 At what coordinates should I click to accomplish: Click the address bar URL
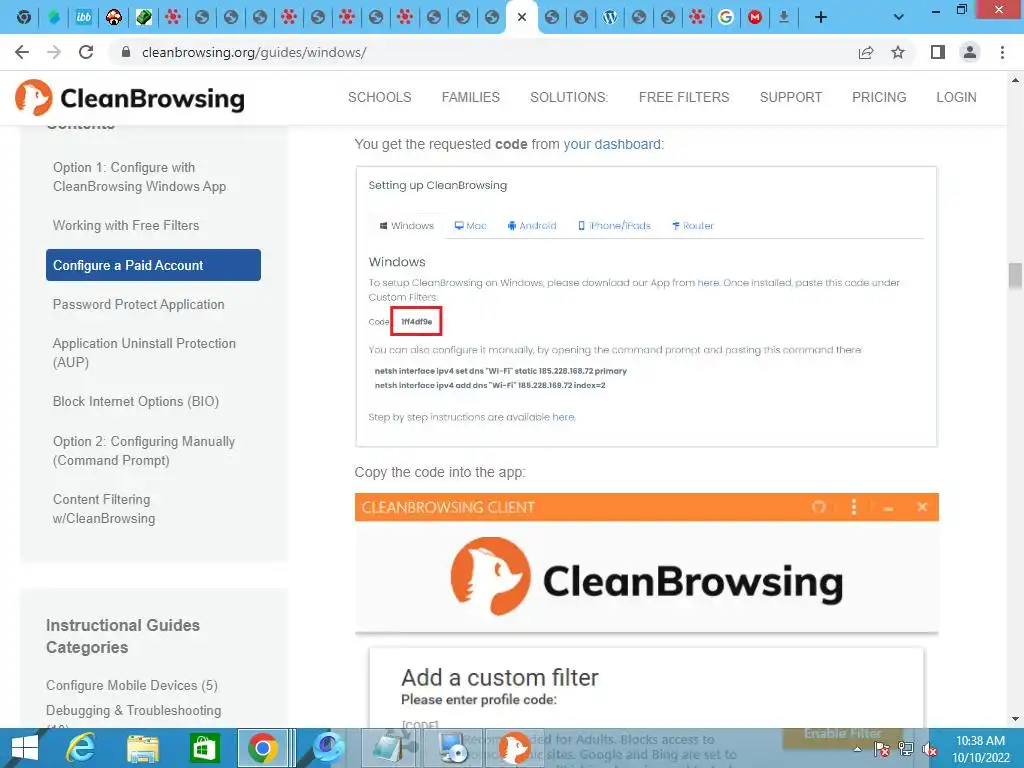[x=254, y=52]
